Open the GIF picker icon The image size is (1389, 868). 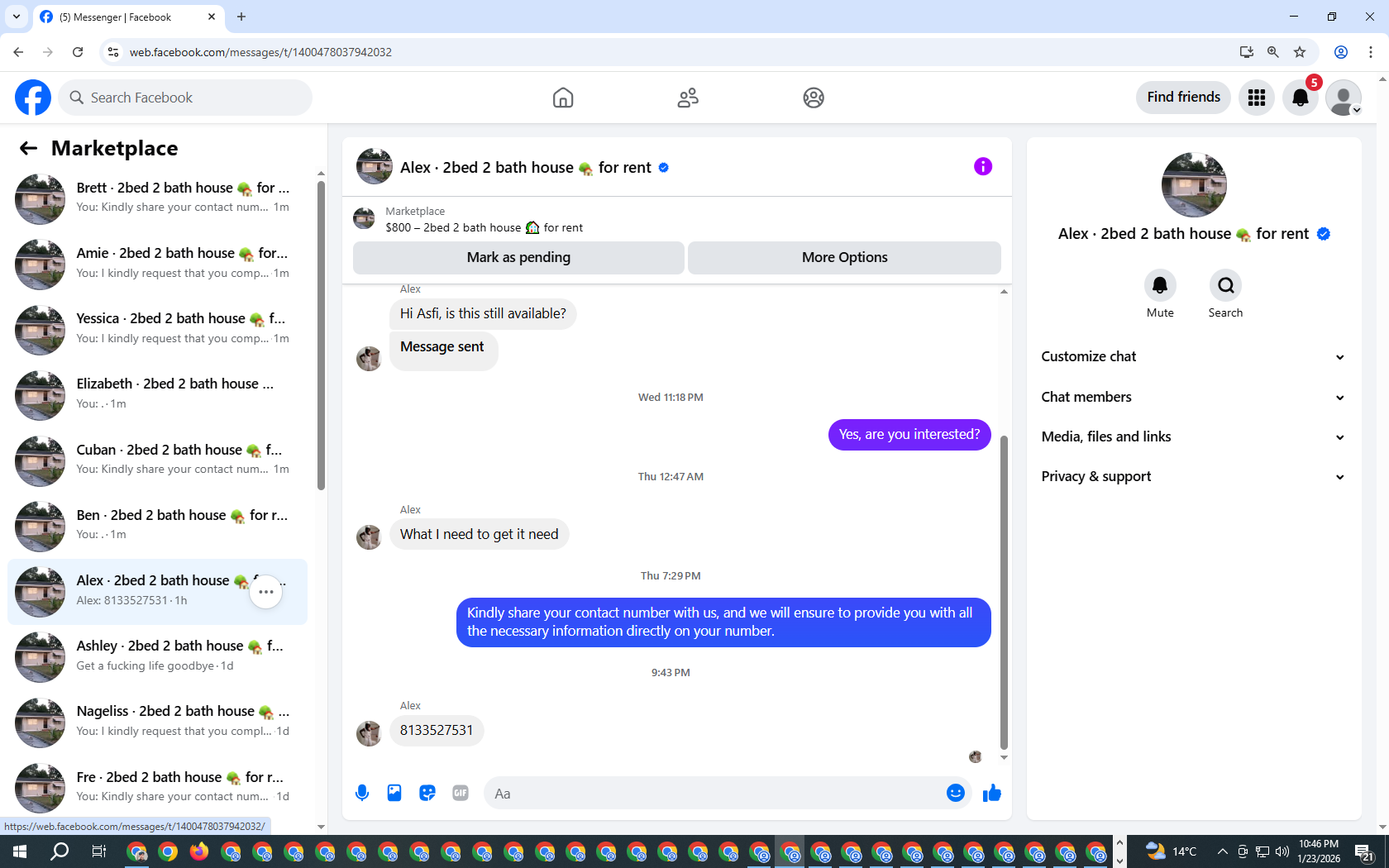pyautogui.click(x=461, y=794)
